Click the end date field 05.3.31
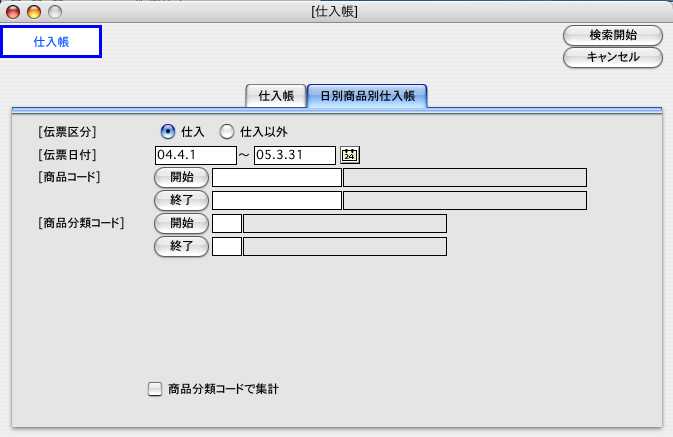The image size is (673, 437). tap(294, 155)
